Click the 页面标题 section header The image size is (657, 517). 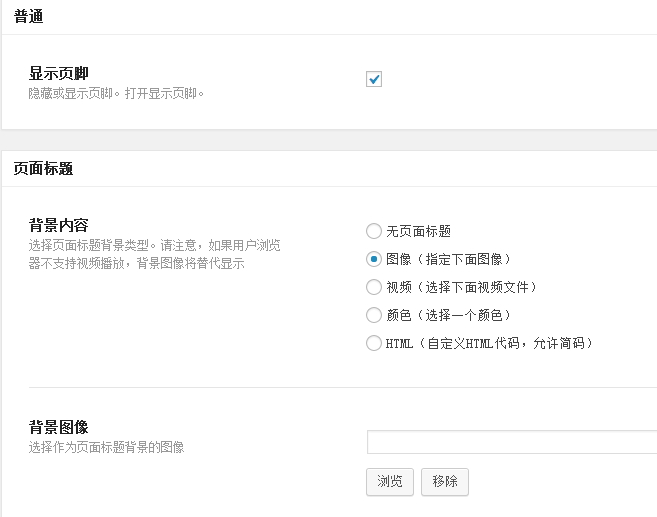point(43,169)
